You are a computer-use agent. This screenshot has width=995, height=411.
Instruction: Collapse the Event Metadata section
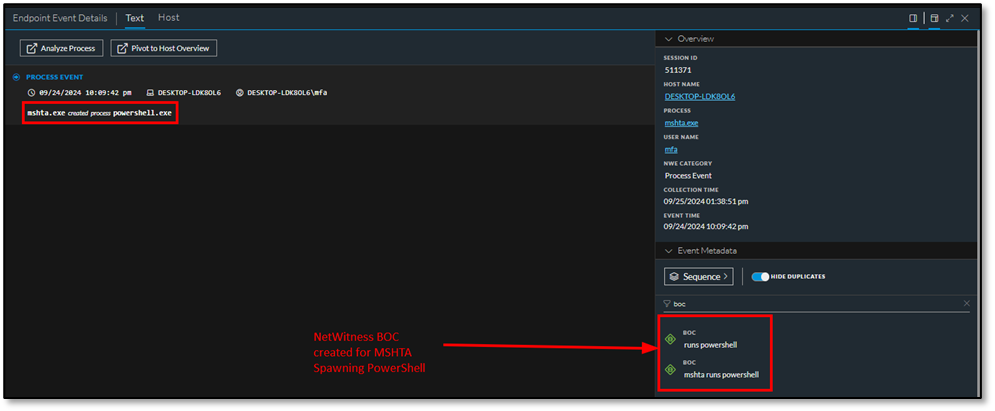pos(668,251)
